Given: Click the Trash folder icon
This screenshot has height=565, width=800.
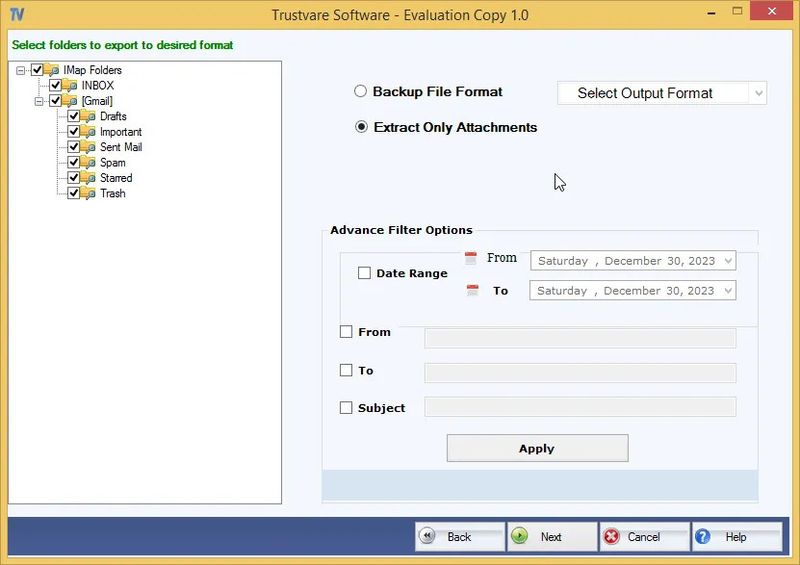Looking at the screenshot, I should (x=88, y=193).
